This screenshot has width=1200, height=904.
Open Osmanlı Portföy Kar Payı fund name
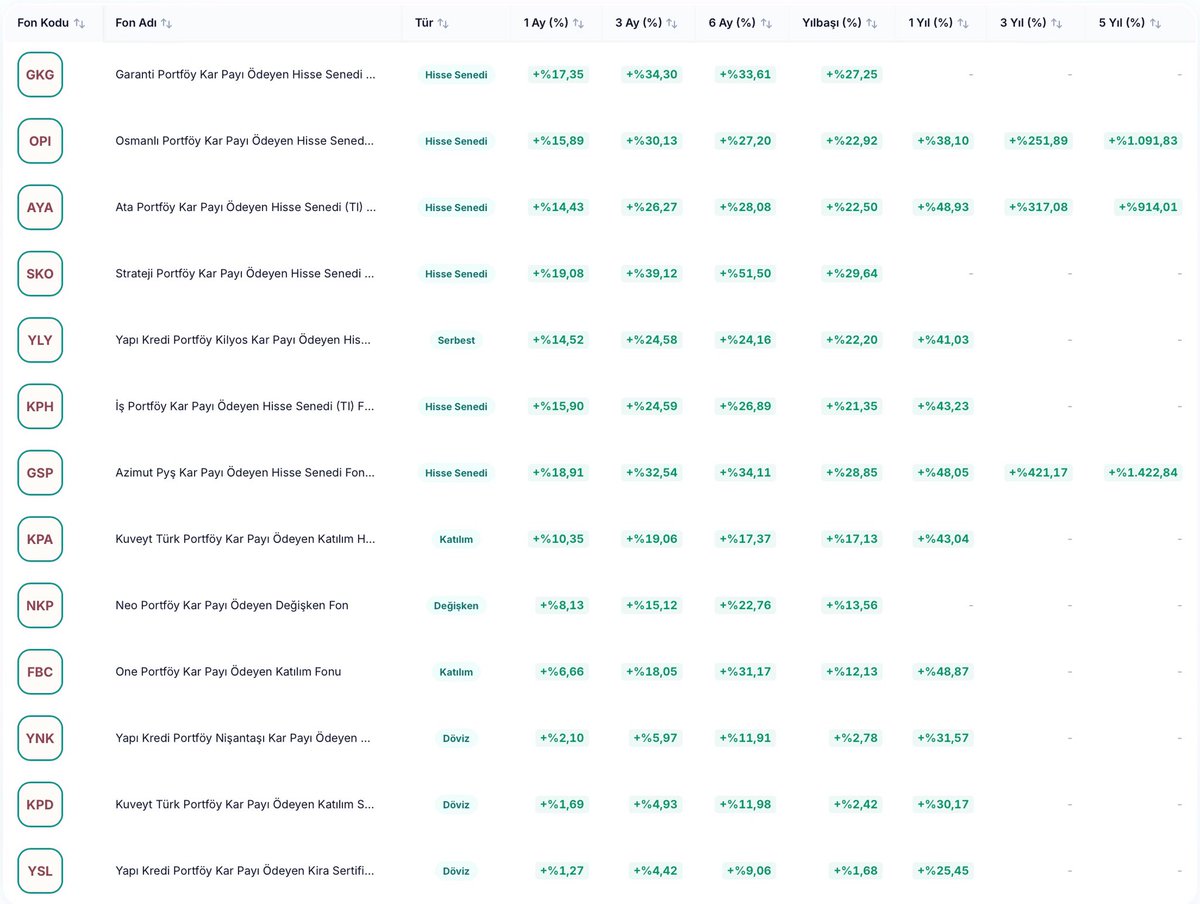pos(245,141)
